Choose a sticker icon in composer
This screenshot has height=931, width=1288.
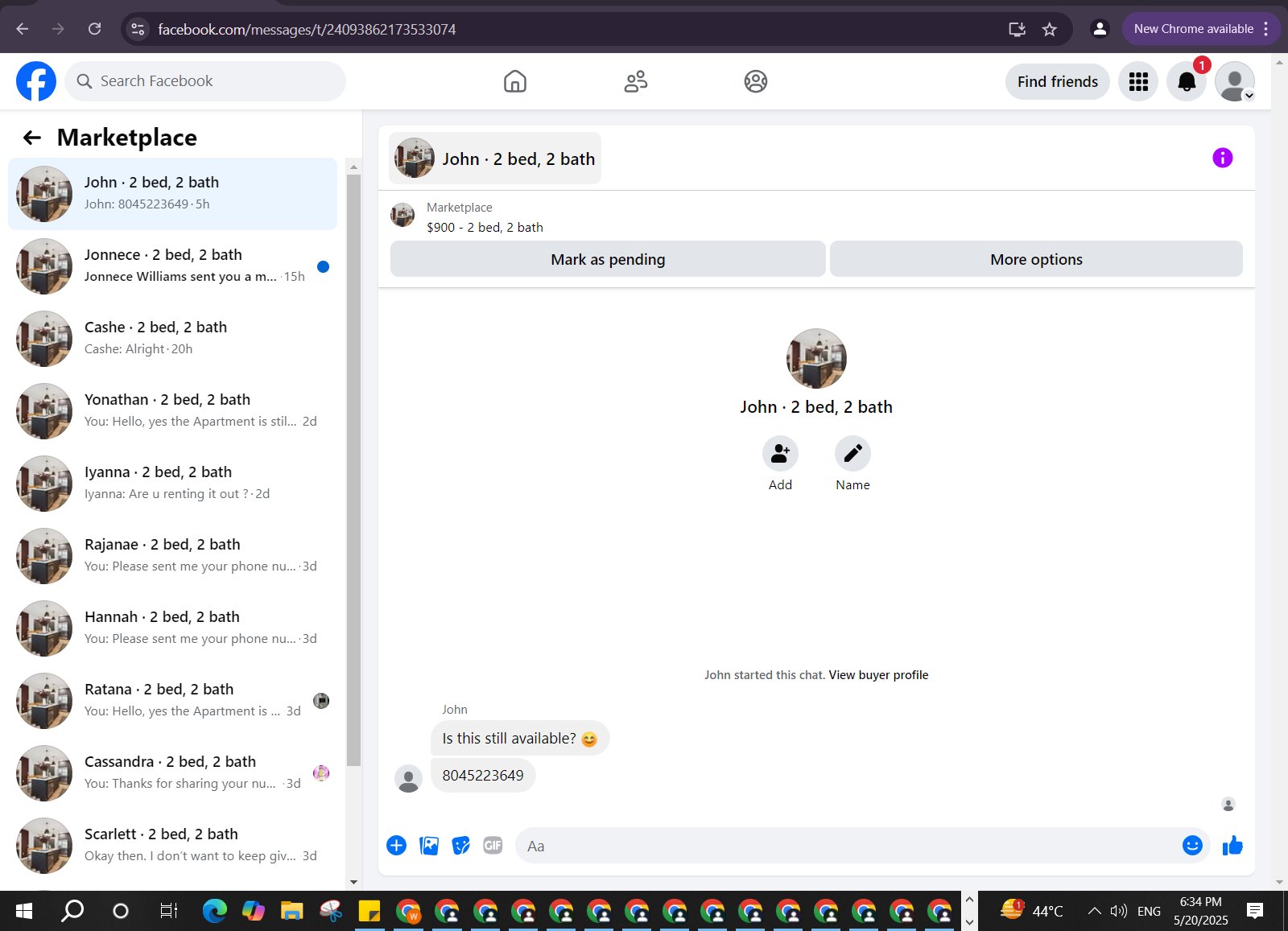(461, 846)
